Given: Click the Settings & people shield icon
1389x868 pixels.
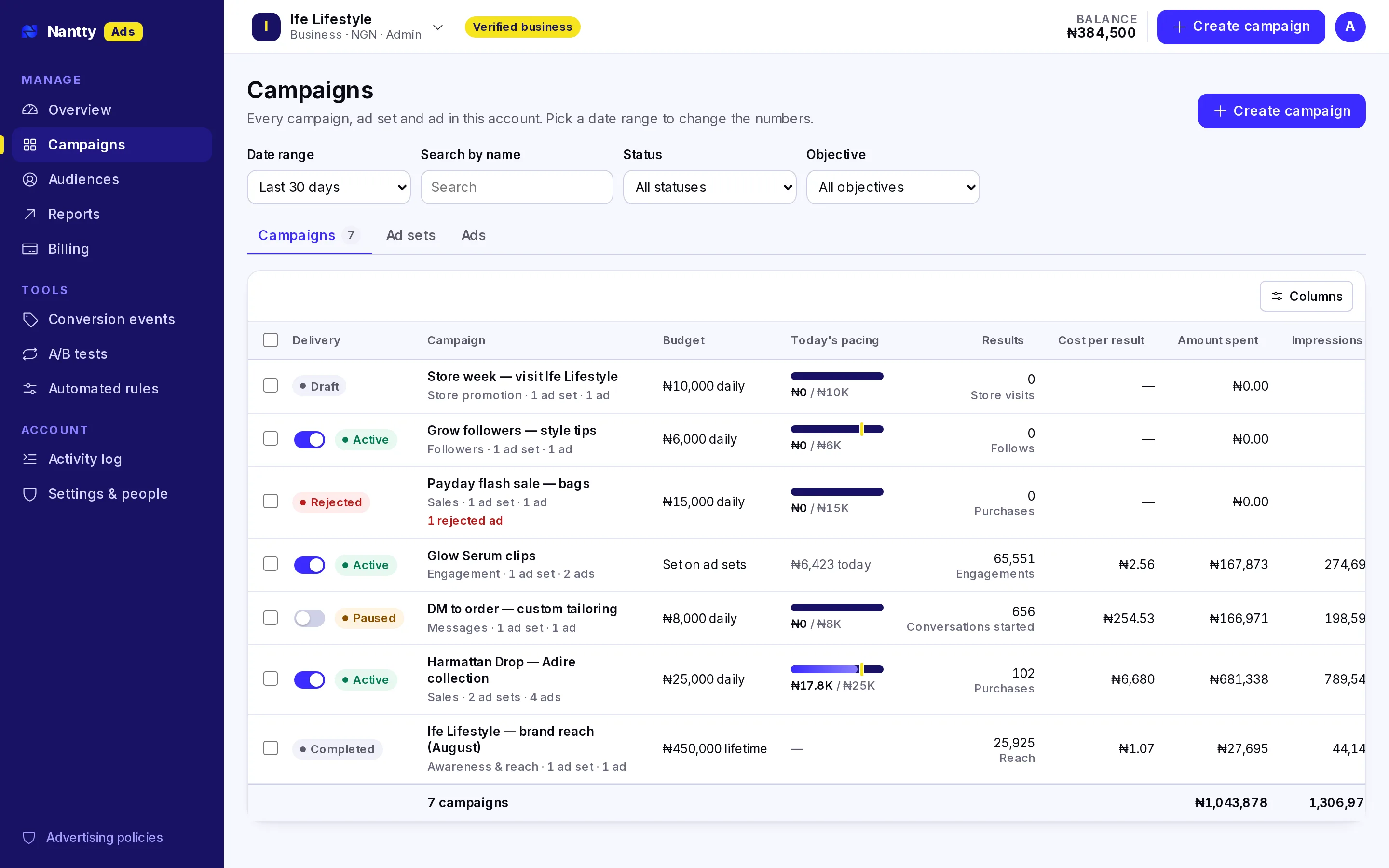Looking at the screenshot, I should coord(30,494).
